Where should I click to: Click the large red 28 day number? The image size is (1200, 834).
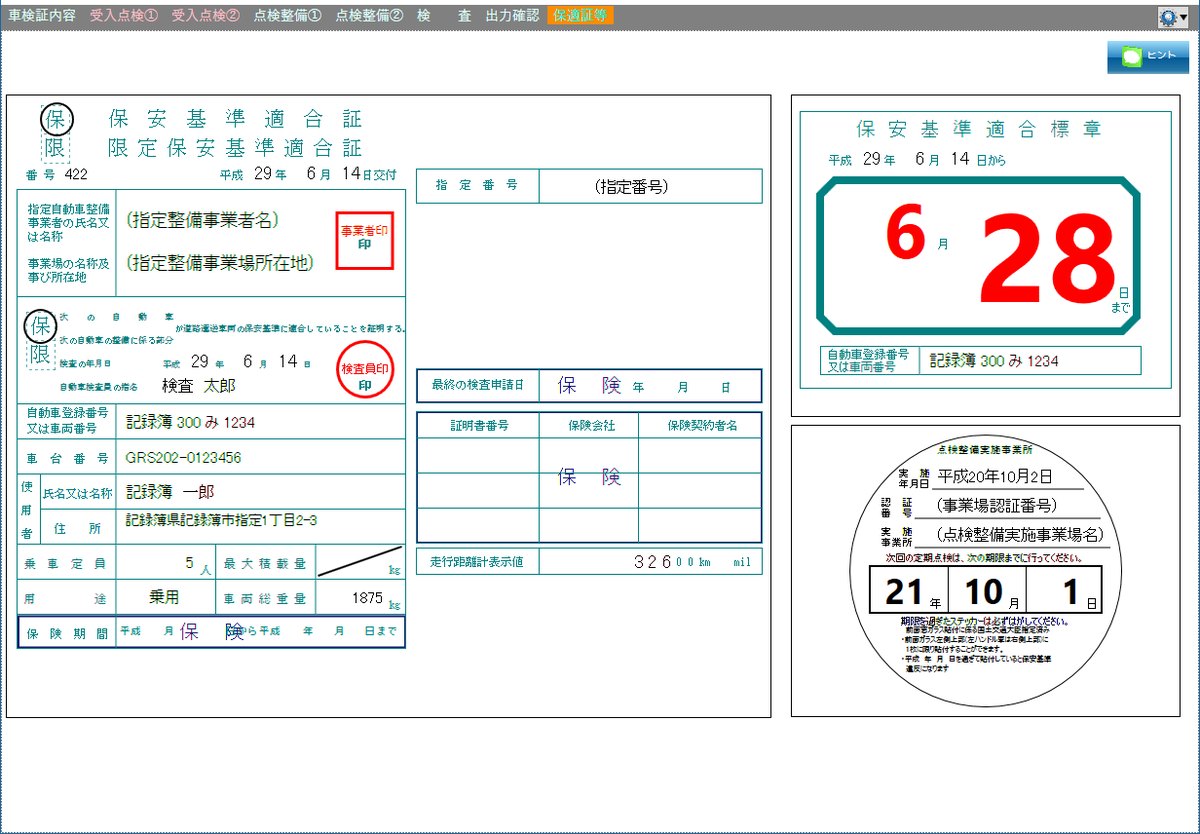1048,259
